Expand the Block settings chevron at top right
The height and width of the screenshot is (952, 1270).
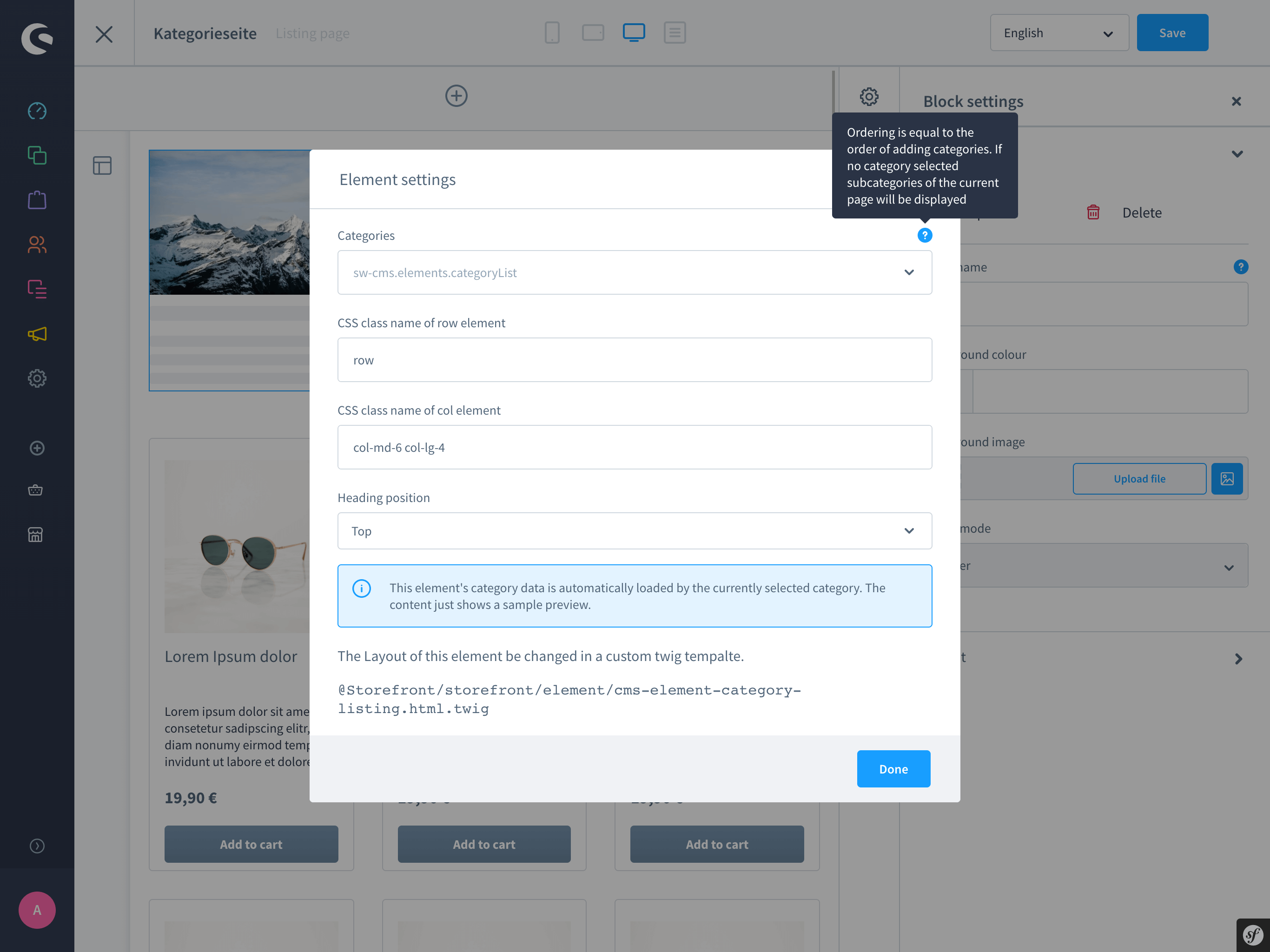1238,153
